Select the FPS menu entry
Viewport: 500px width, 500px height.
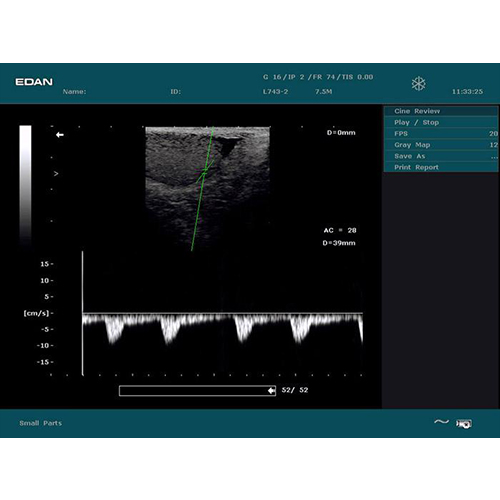[x=441, y=134]
